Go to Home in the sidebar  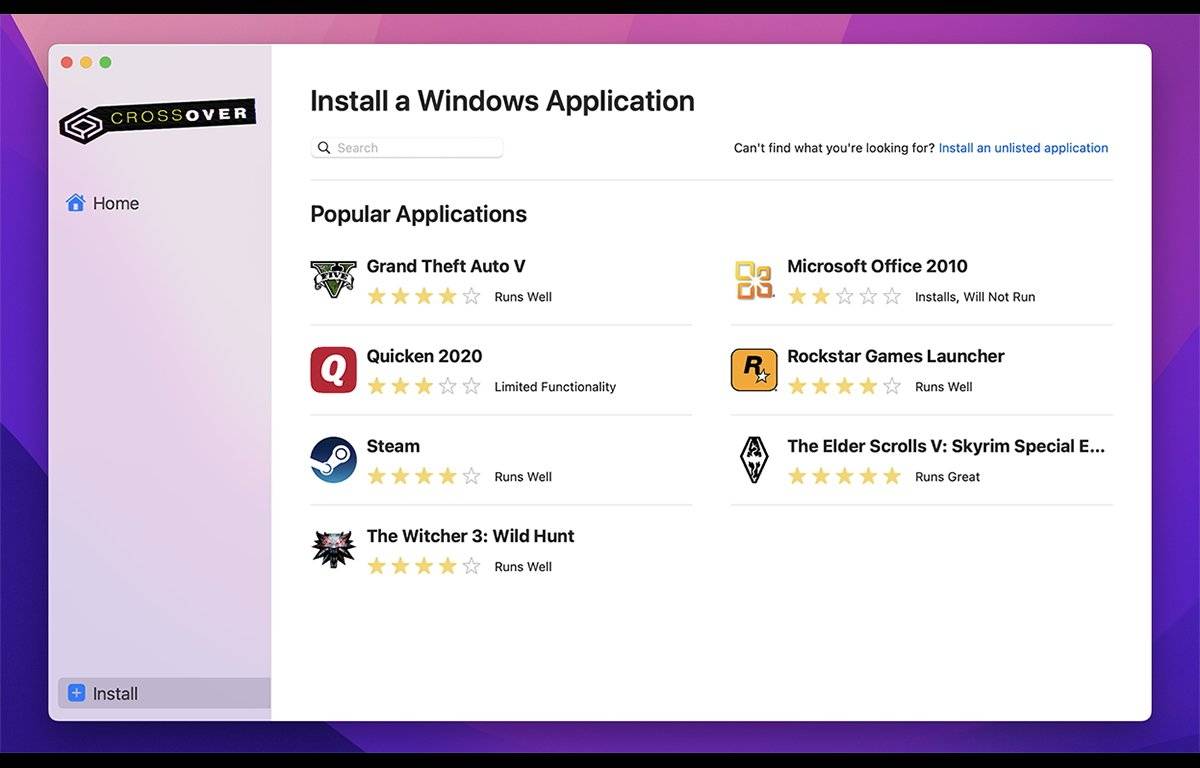115,203
